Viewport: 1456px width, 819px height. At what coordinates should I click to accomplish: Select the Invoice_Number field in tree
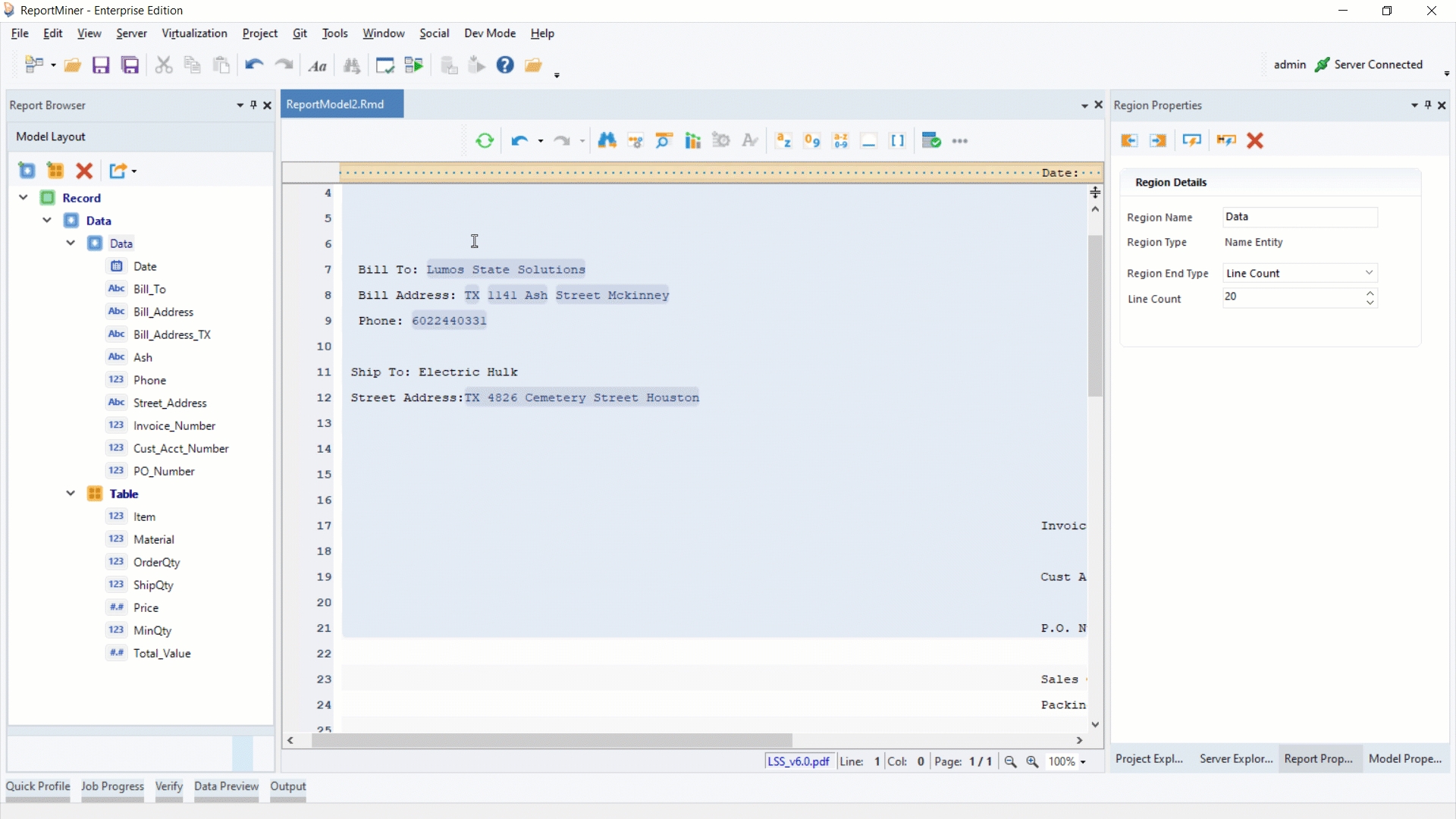pyautogui.click(x=174, y=425)
